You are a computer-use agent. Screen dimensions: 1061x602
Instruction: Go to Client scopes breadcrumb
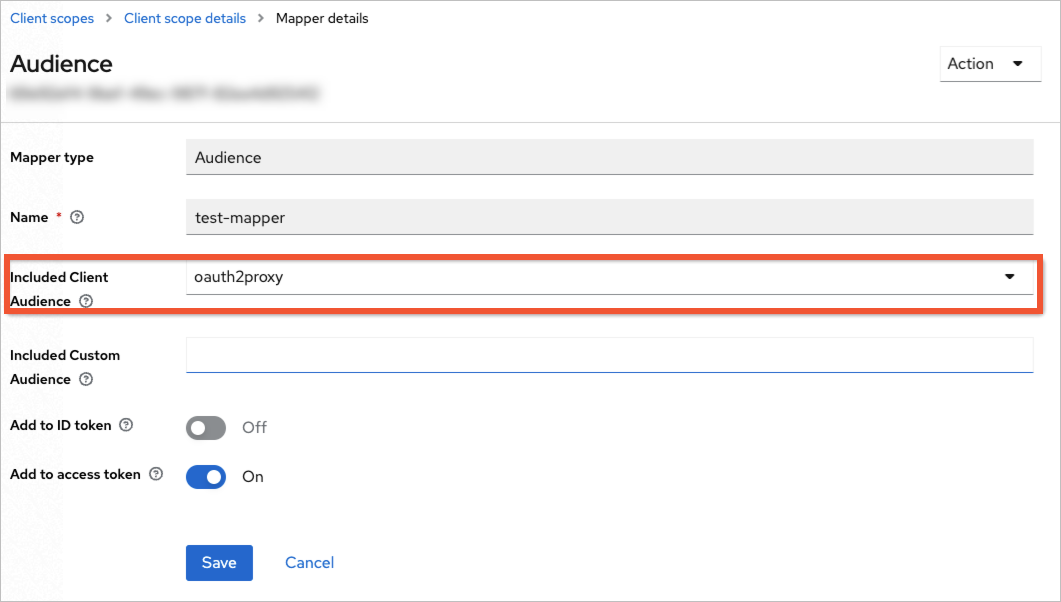coord(52,18)
